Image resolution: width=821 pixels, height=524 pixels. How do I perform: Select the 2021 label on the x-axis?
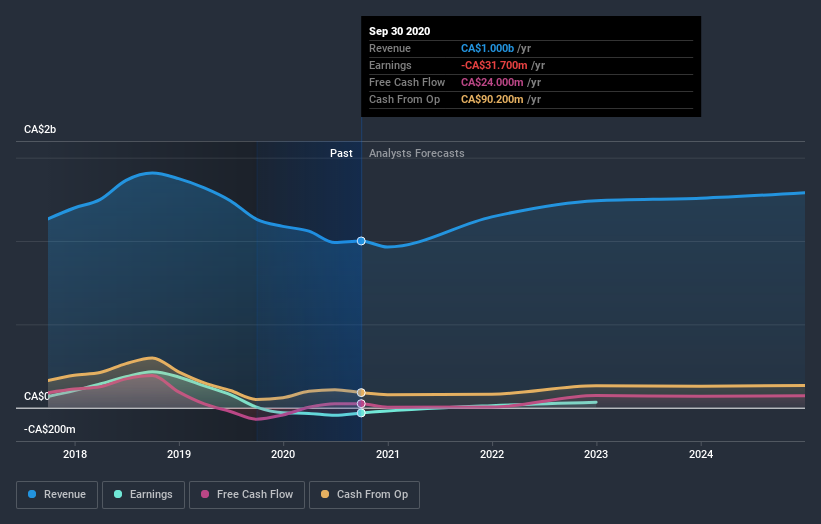[x=387, y=454]
